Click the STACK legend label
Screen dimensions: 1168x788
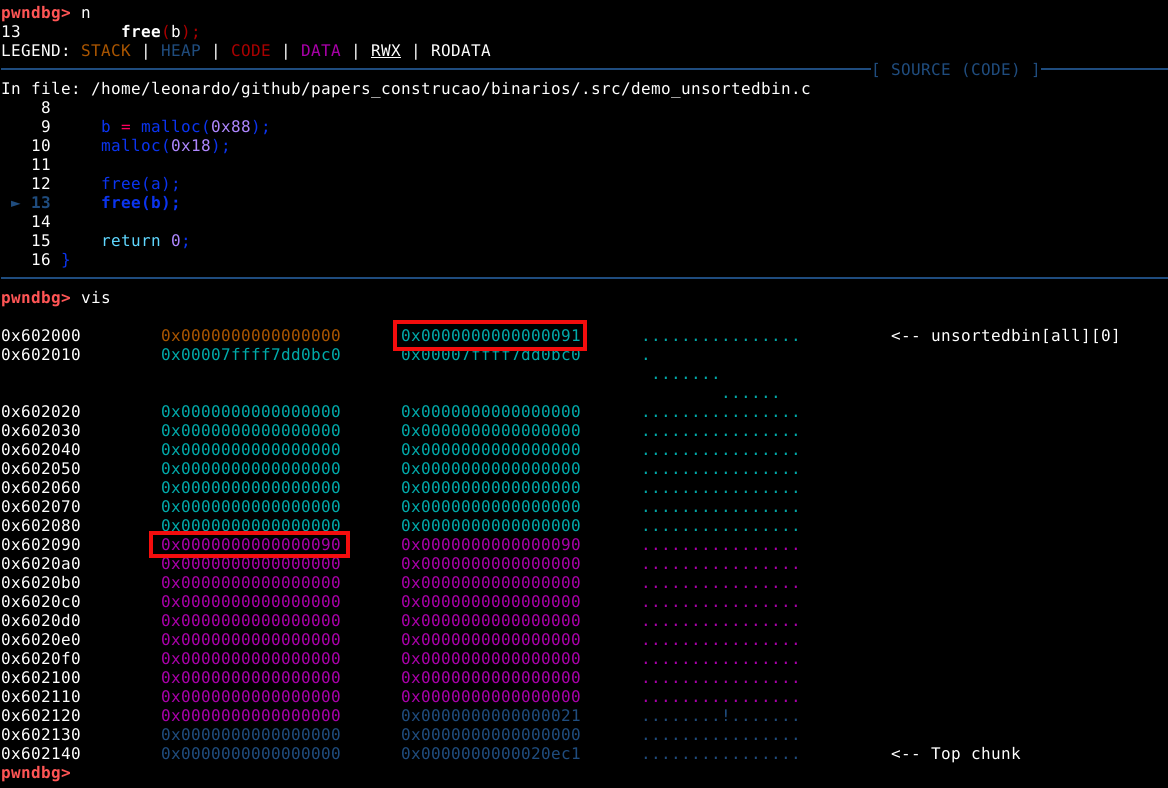pos(105,50)
